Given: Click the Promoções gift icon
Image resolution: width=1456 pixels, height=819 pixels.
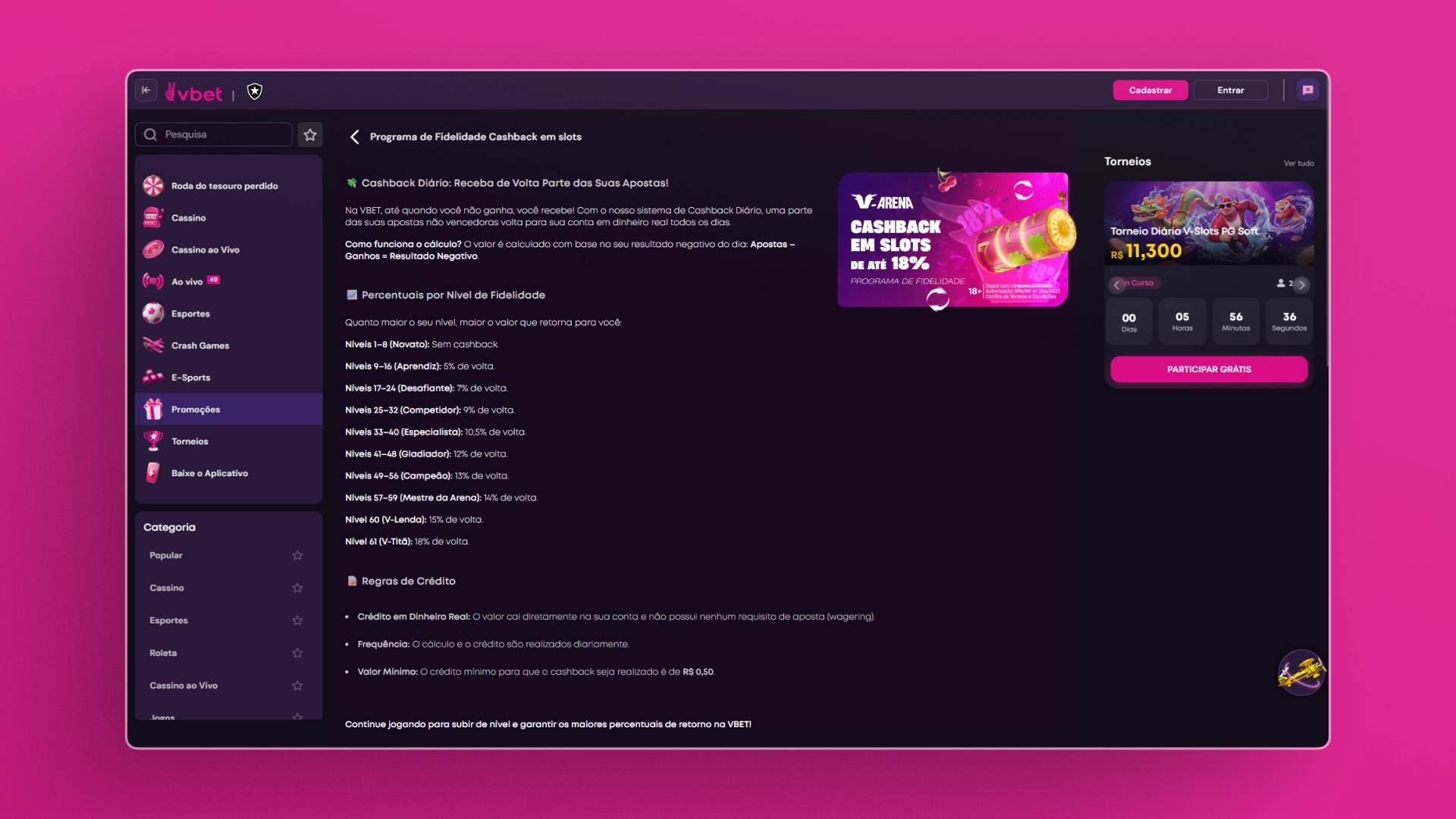Looking at the screenshot, I should coord(153,409).
